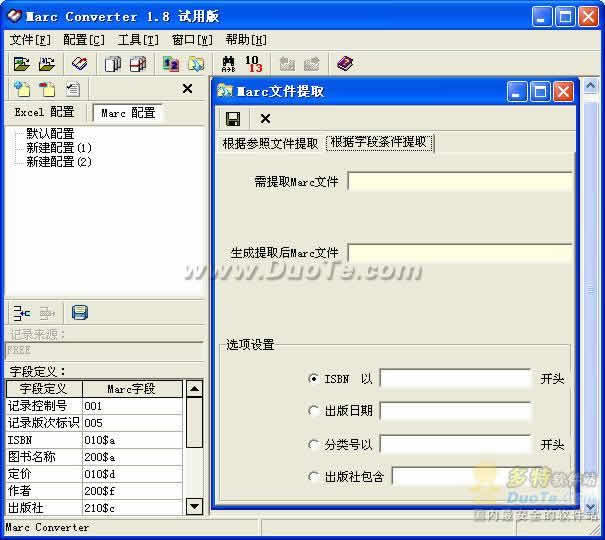The height and width of the screenshot is (540, 605).
Task: Select the ISBN 以 radio button
Action: pos(313,379)
